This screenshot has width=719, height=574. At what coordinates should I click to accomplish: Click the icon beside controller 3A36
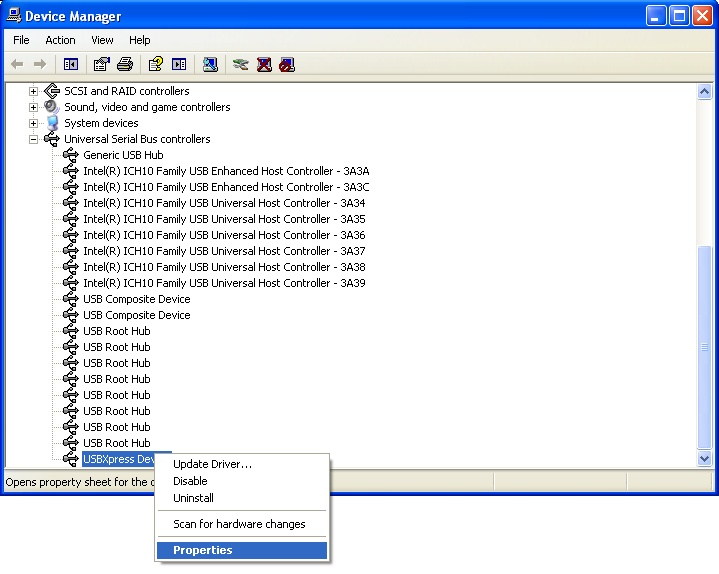[x=71, y=235]
